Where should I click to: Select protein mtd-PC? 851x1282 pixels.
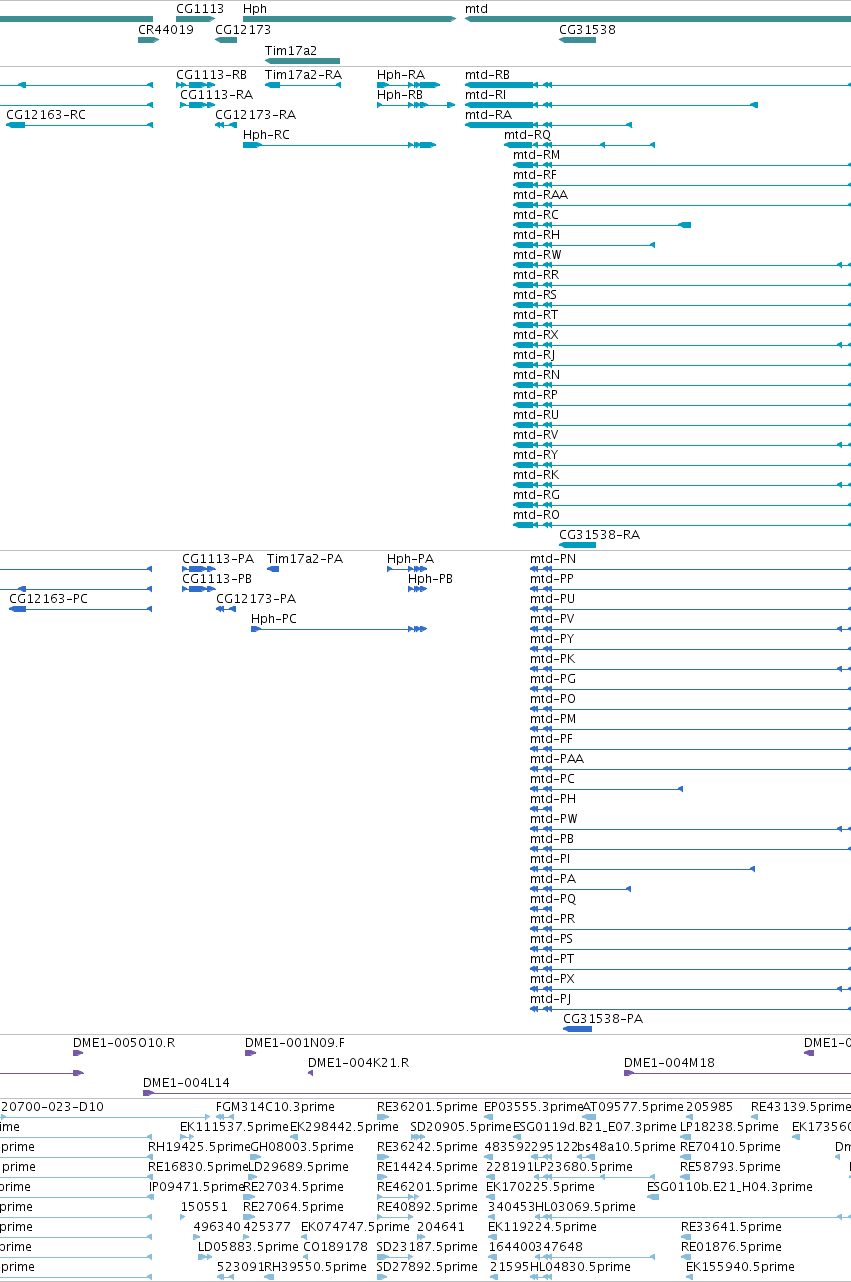[x=553, y=779]
